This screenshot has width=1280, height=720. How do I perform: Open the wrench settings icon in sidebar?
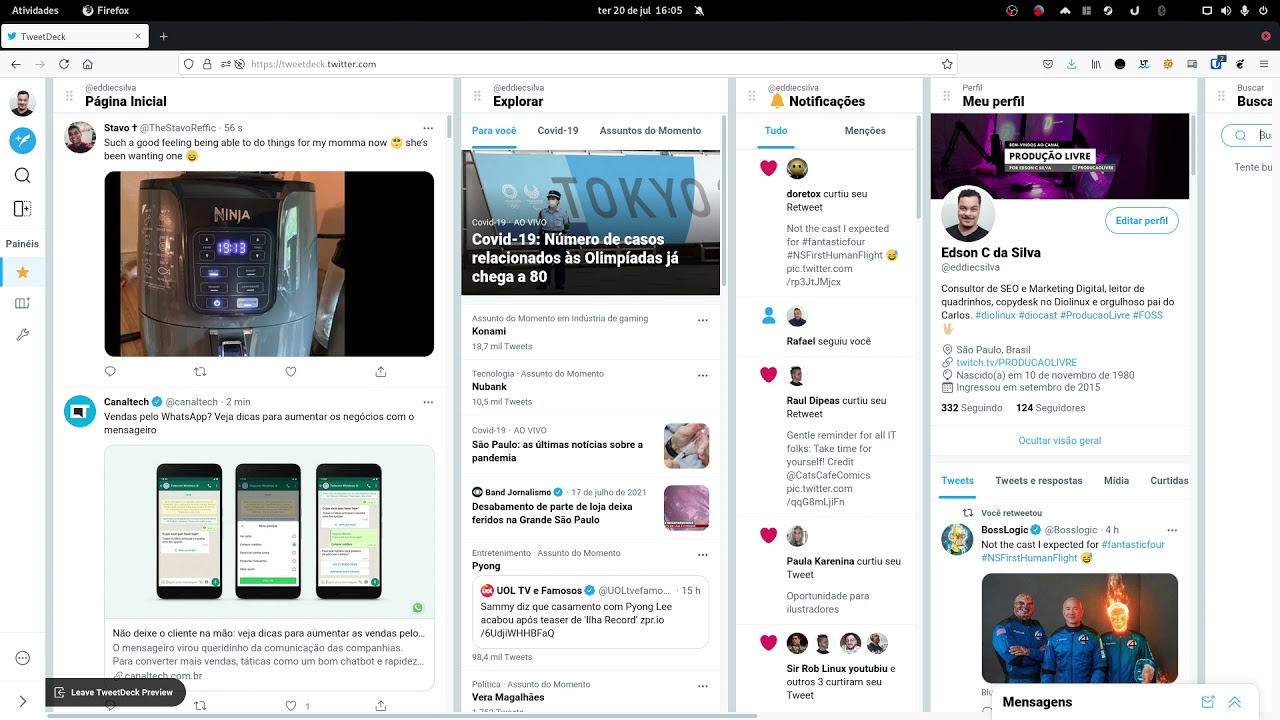click(x=22, y=335)
